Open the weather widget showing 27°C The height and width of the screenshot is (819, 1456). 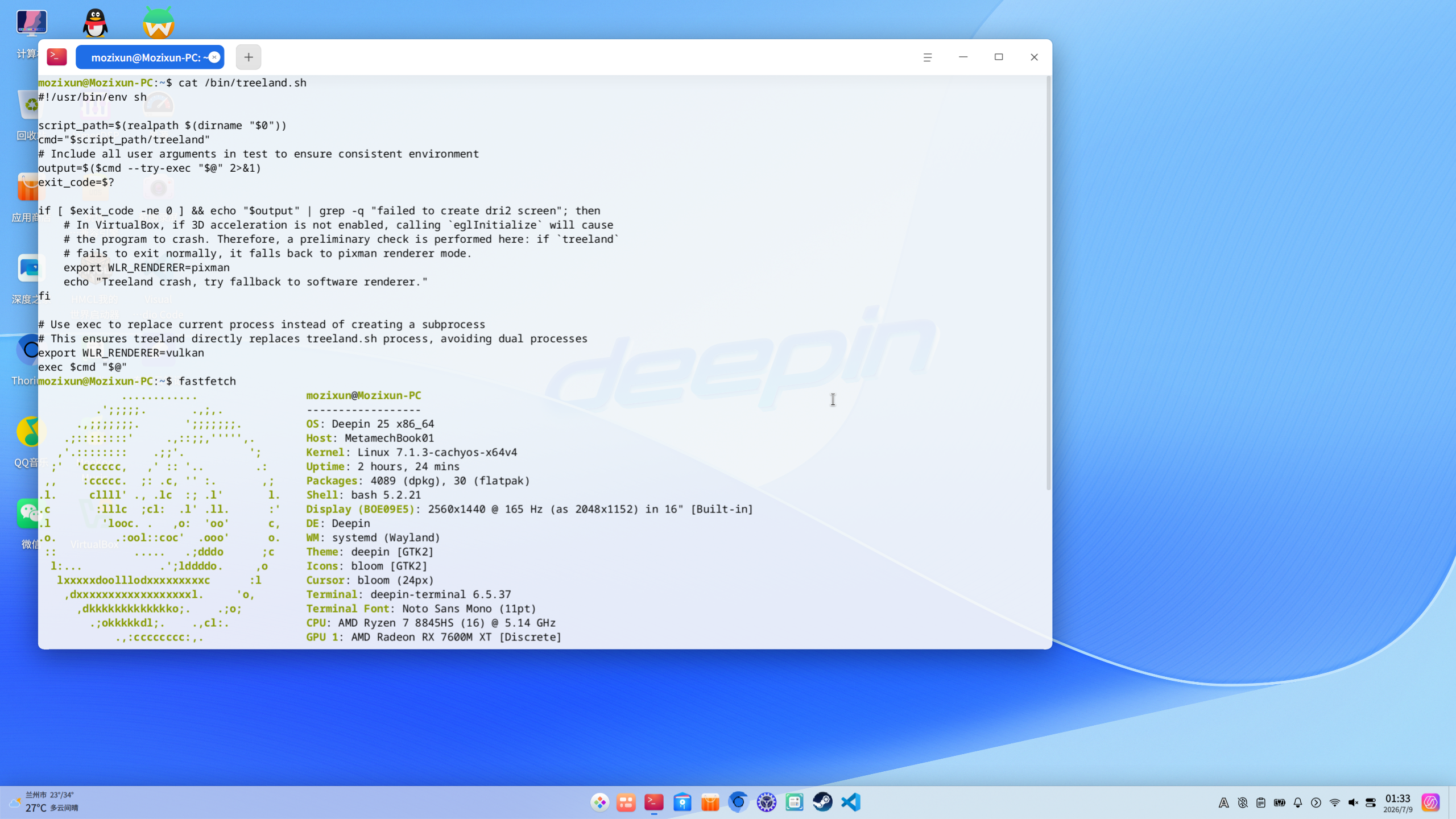click(44, 802)
